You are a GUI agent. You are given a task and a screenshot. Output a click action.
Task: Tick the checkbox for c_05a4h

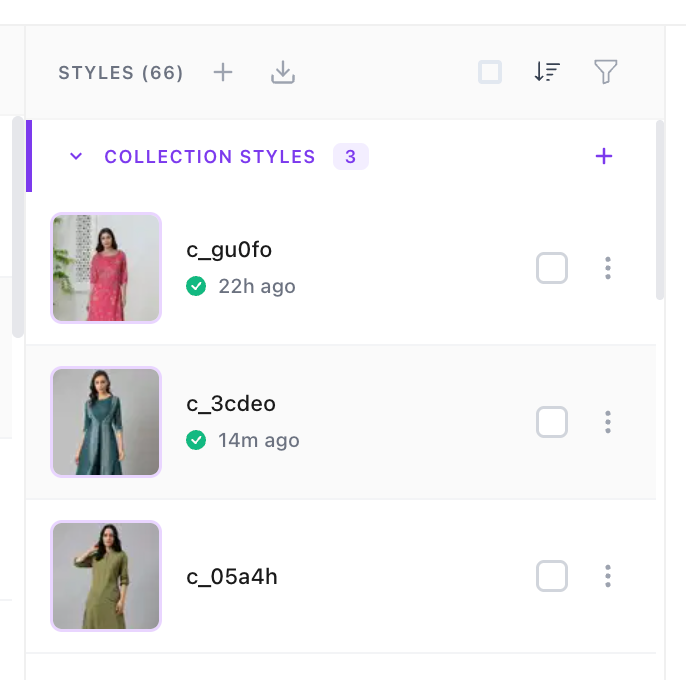(552, 576)
